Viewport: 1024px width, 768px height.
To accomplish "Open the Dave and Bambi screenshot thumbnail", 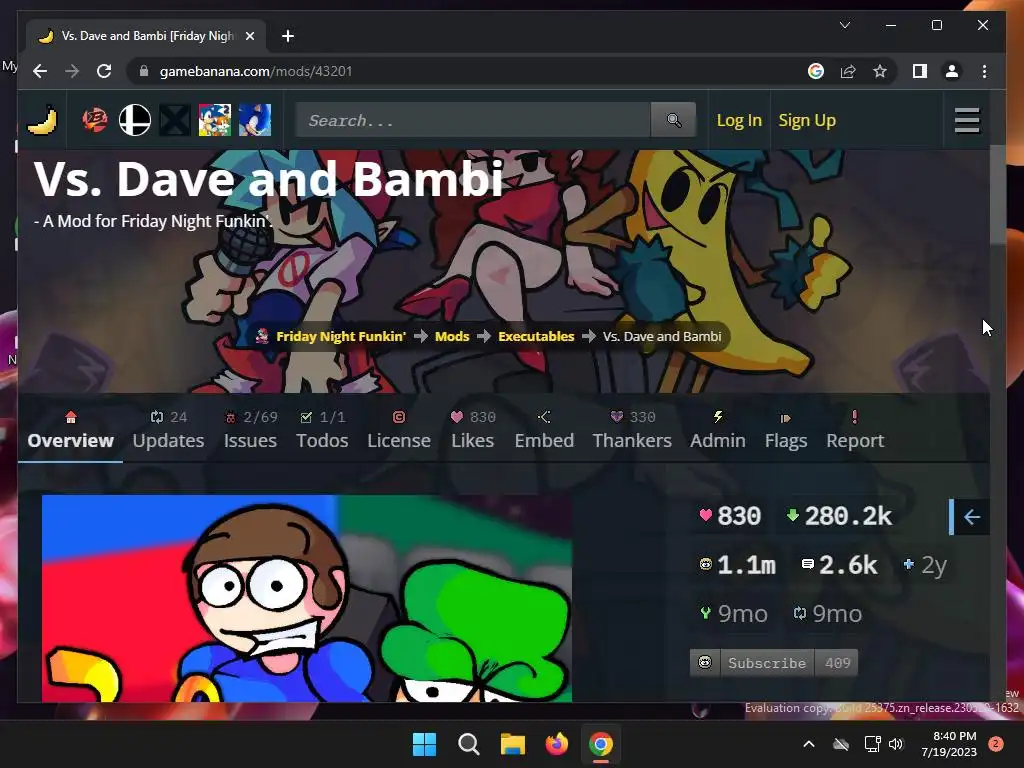I will pos(307,598).
